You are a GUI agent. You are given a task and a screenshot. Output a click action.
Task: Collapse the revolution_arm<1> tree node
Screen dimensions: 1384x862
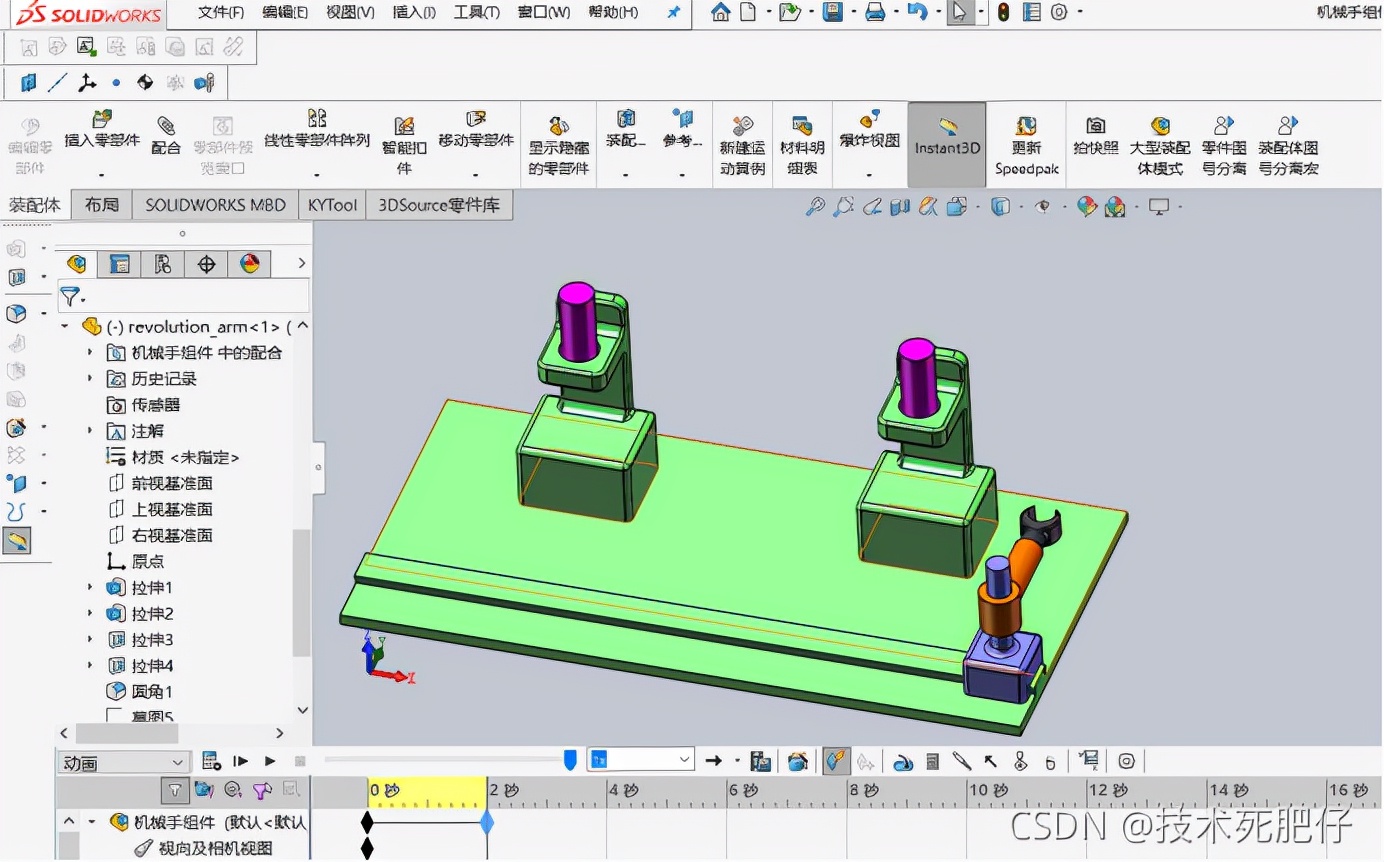pyautogui.click(x=66, y=325)
